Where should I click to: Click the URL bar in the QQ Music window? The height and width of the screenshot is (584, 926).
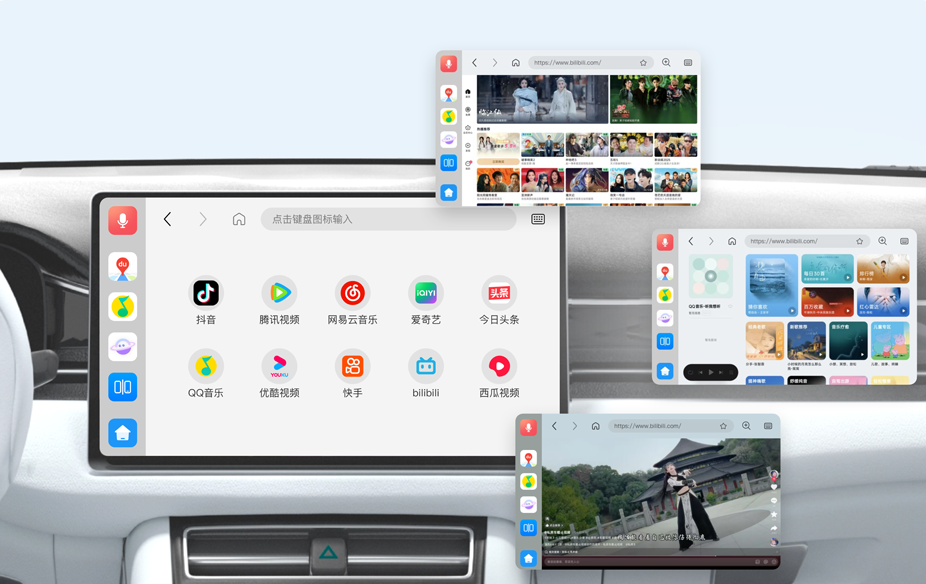806,241
